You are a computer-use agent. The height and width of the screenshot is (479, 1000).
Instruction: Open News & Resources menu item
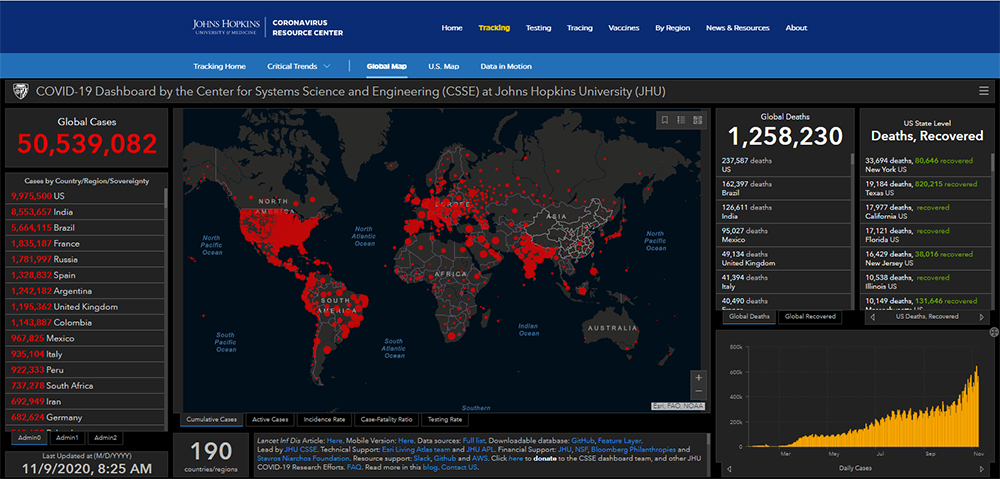click(x=738, y=28)
